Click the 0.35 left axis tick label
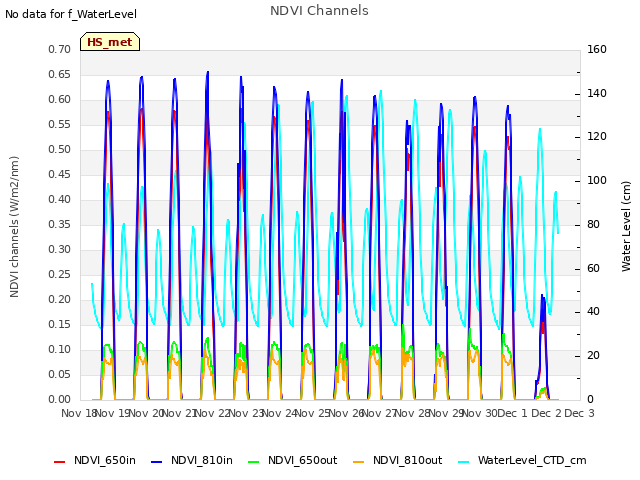This screenshot has width=640, height=480. pos(59,224)
